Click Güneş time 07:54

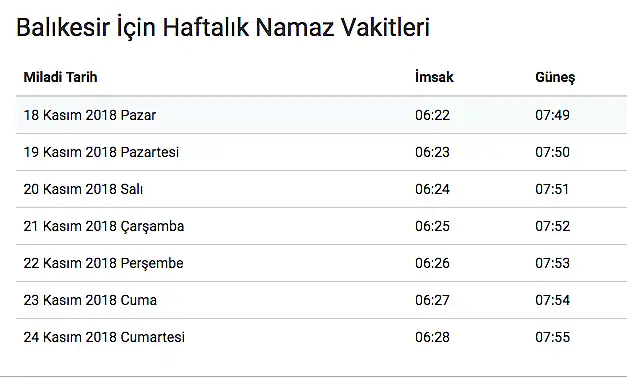552,300
